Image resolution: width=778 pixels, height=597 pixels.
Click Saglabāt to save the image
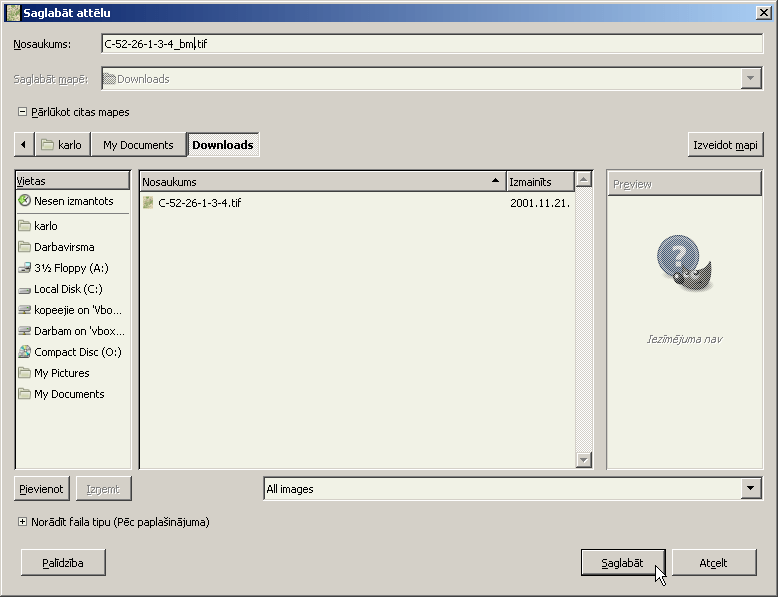point(623,562)
